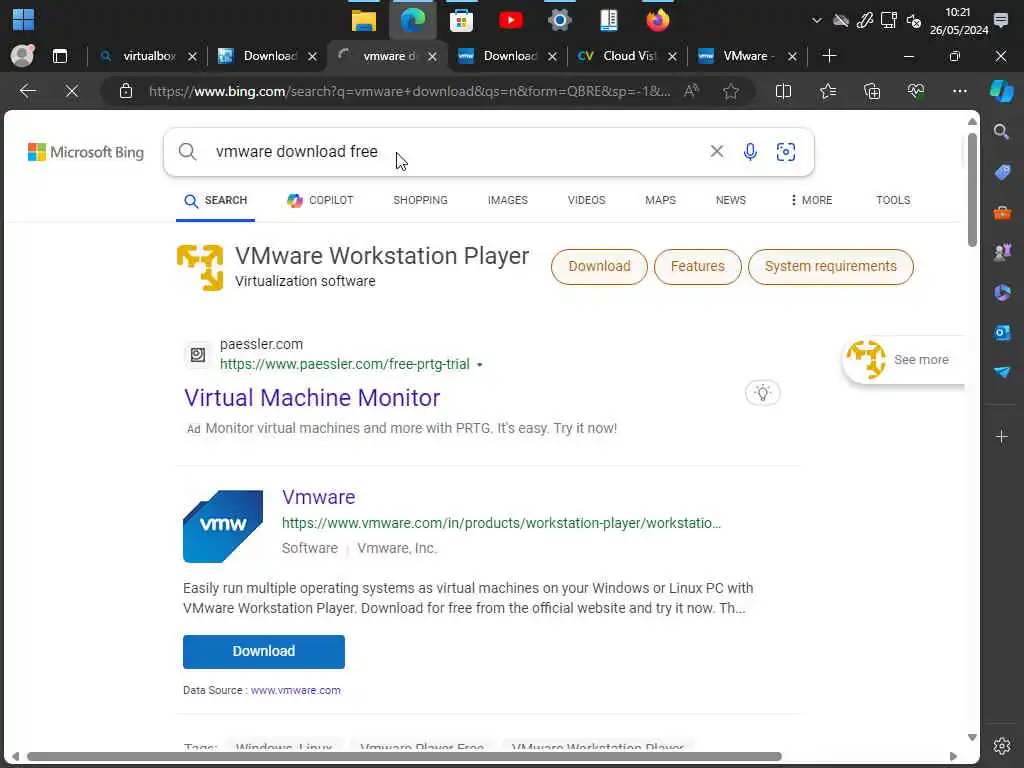Open Microsoft Store from the taskbar
The height and width of the screenshot is (768, 1024).
click(461, 21)
